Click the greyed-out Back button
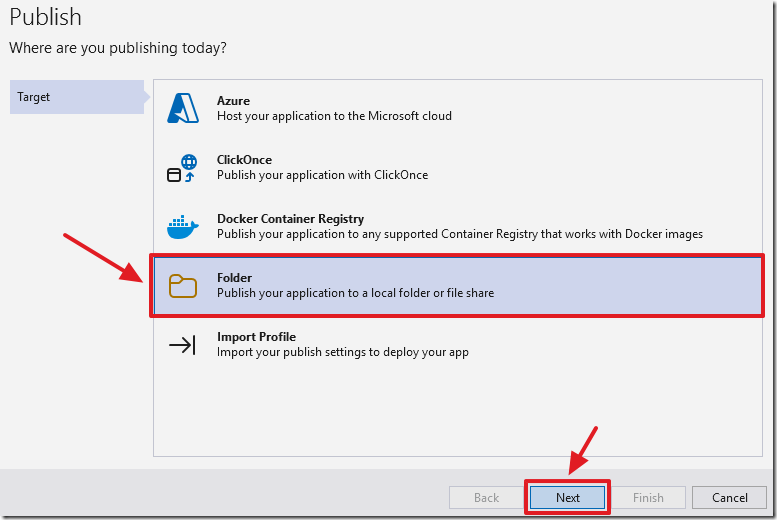The width and height of the screenshot is (777, 520). coord(486,497)
